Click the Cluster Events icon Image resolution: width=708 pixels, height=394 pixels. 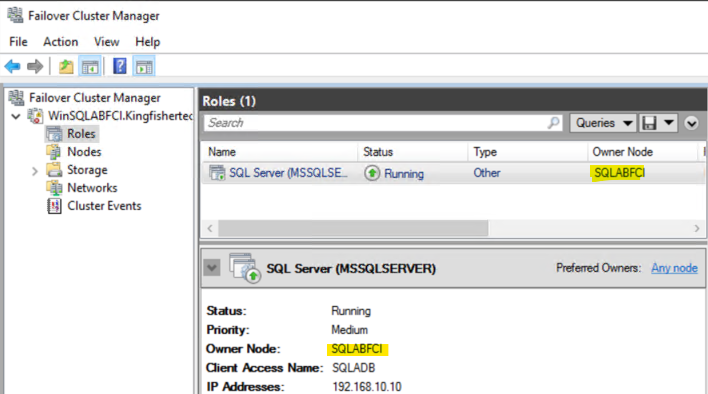pos(54,206)
